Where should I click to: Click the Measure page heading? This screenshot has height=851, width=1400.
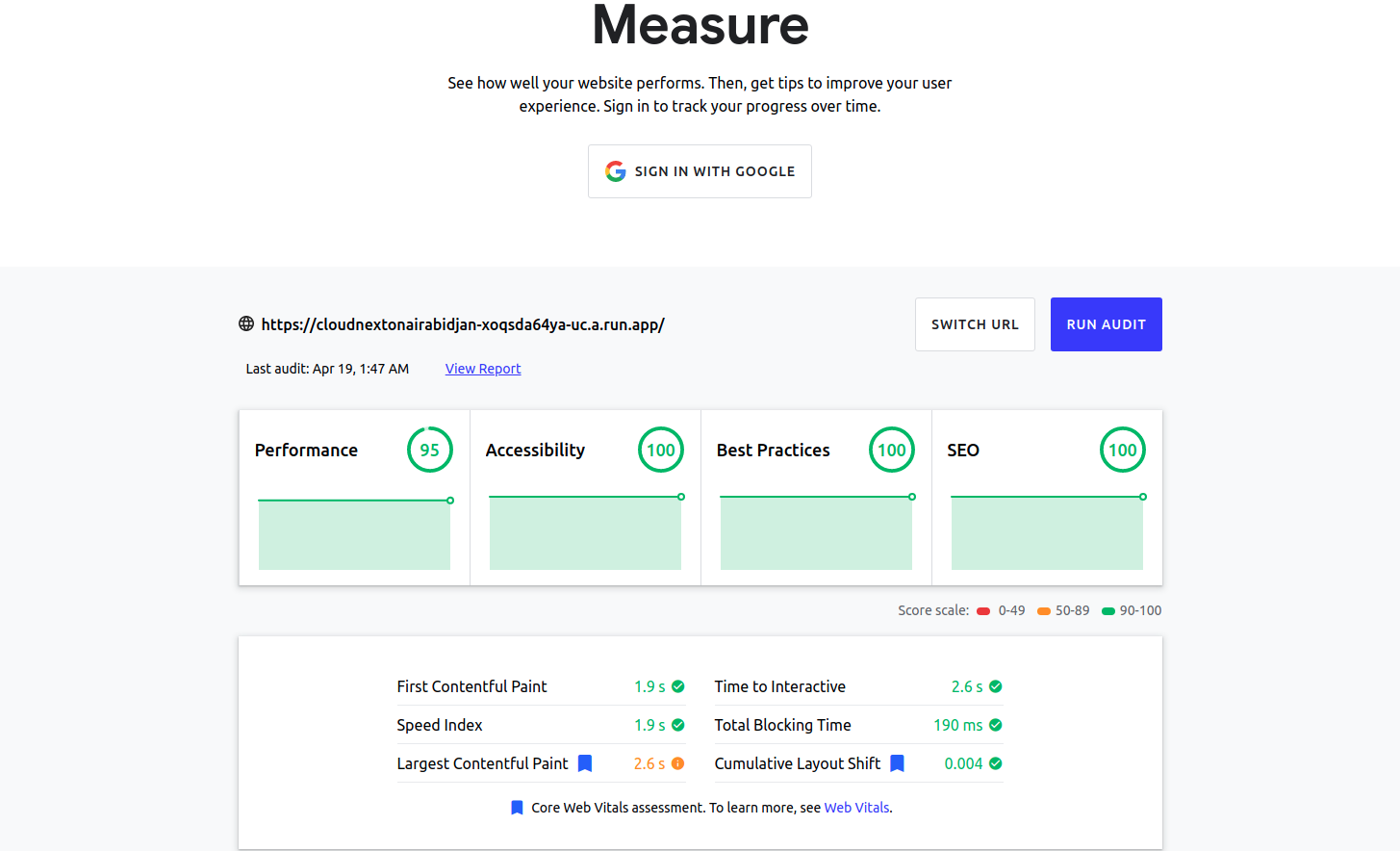(x=700, y=24)
